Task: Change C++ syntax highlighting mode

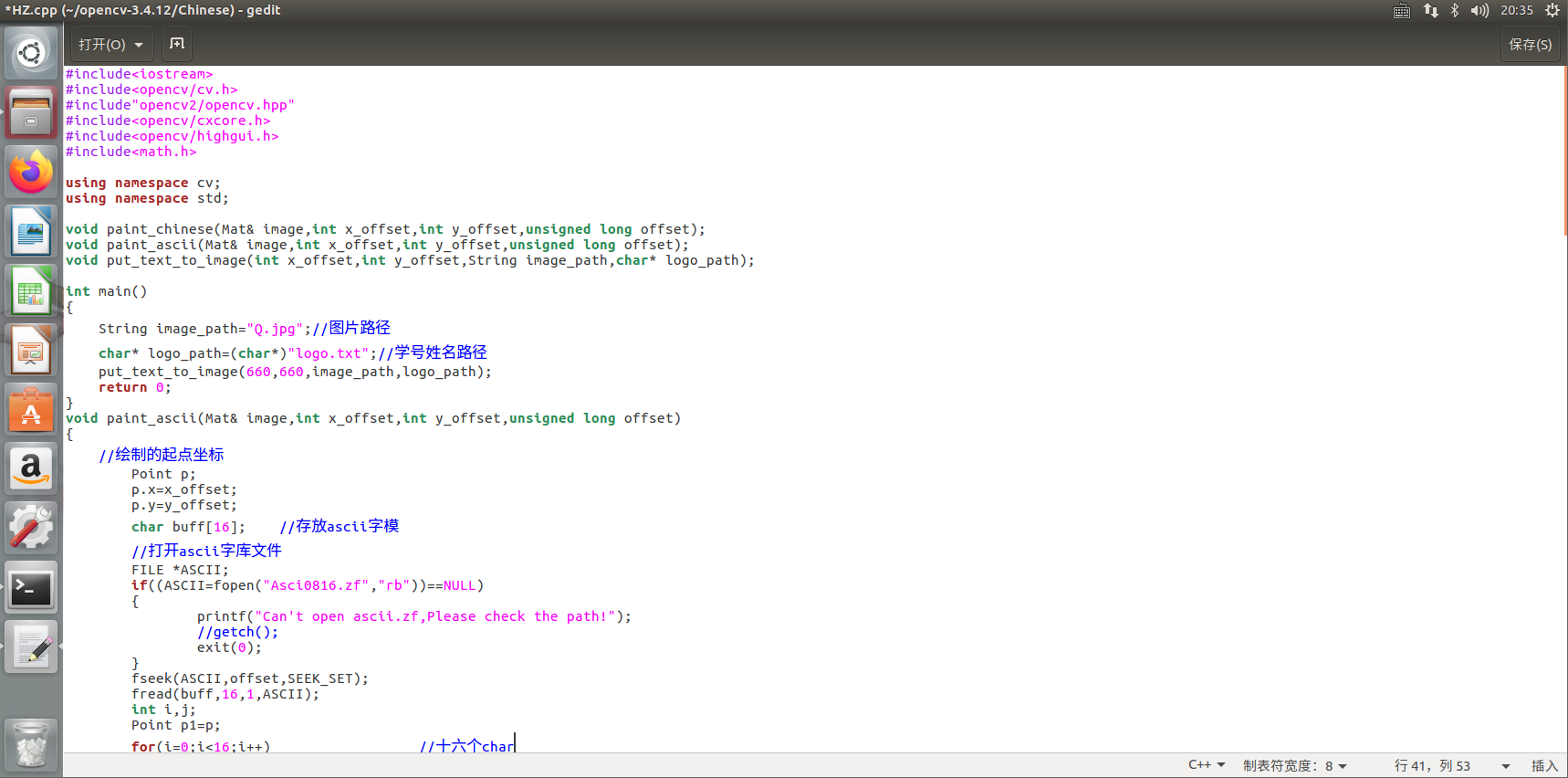Action: [x=1207, y=765]
